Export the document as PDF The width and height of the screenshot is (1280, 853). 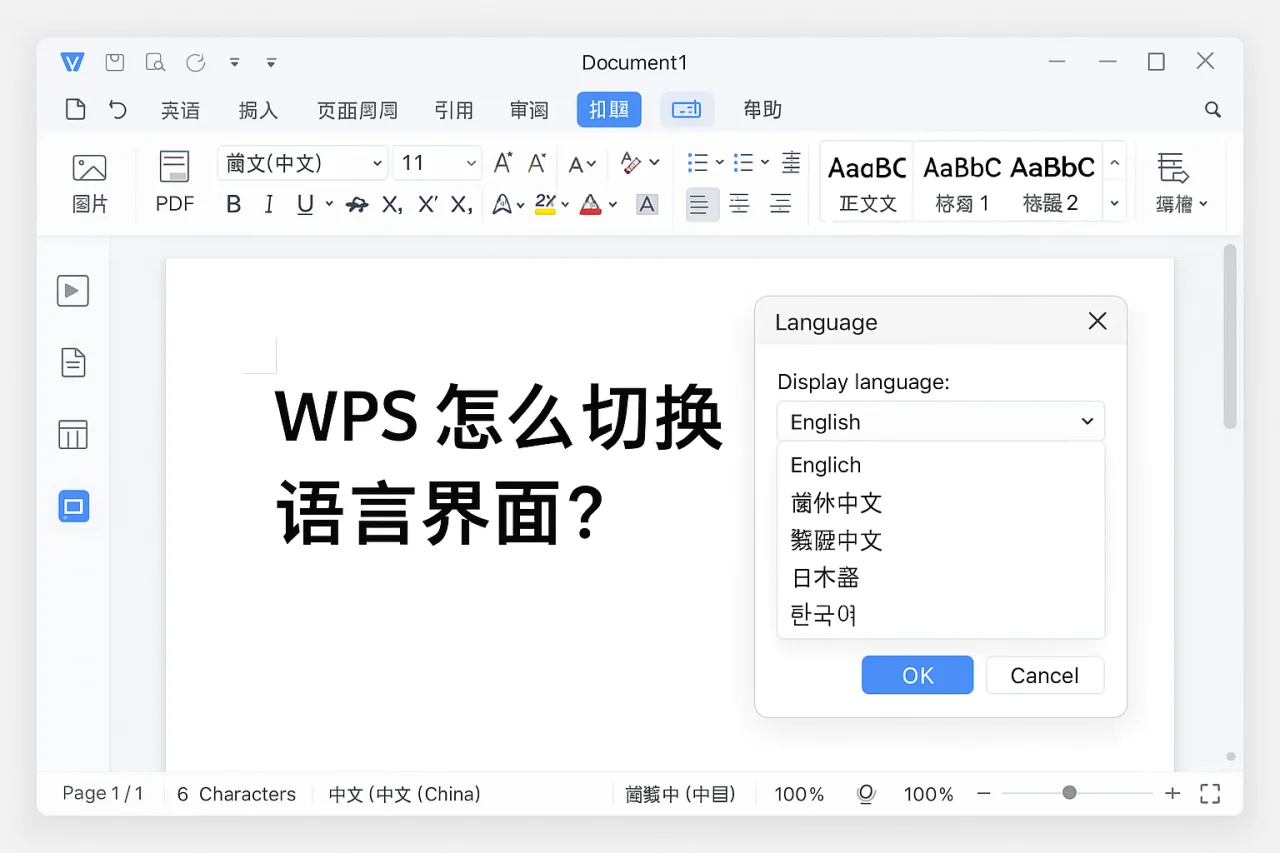pyautogui.click(x=173, y=182)
